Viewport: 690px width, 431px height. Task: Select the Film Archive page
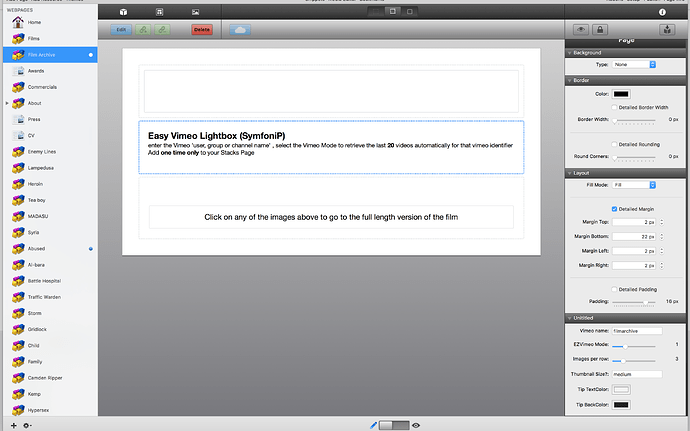point(50,55)
